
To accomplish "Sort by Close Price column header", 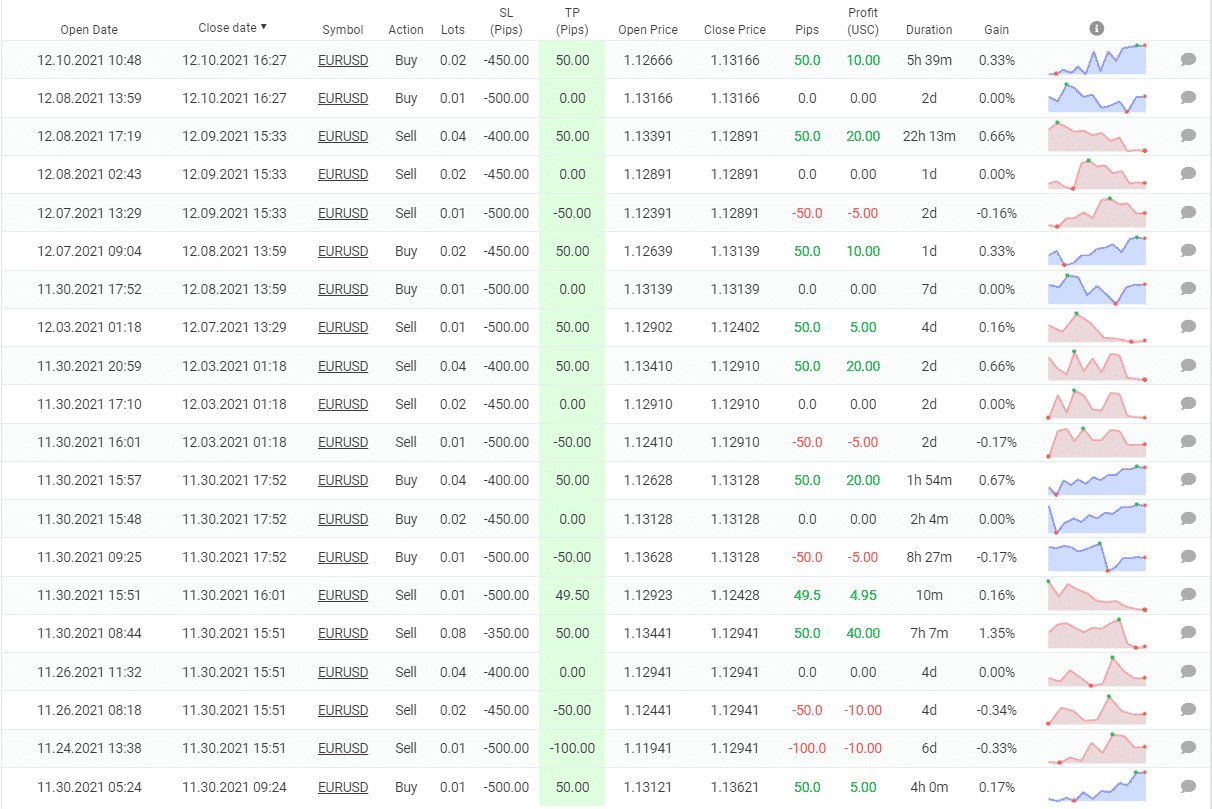I will pos(735,30).
